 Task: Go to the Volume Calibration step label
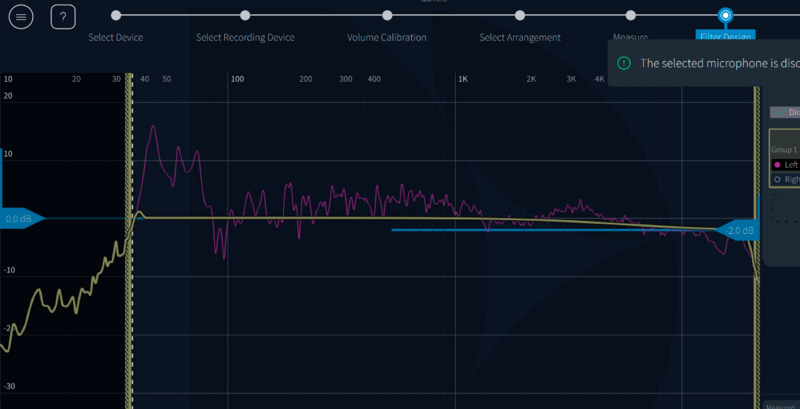click(387, 38)
